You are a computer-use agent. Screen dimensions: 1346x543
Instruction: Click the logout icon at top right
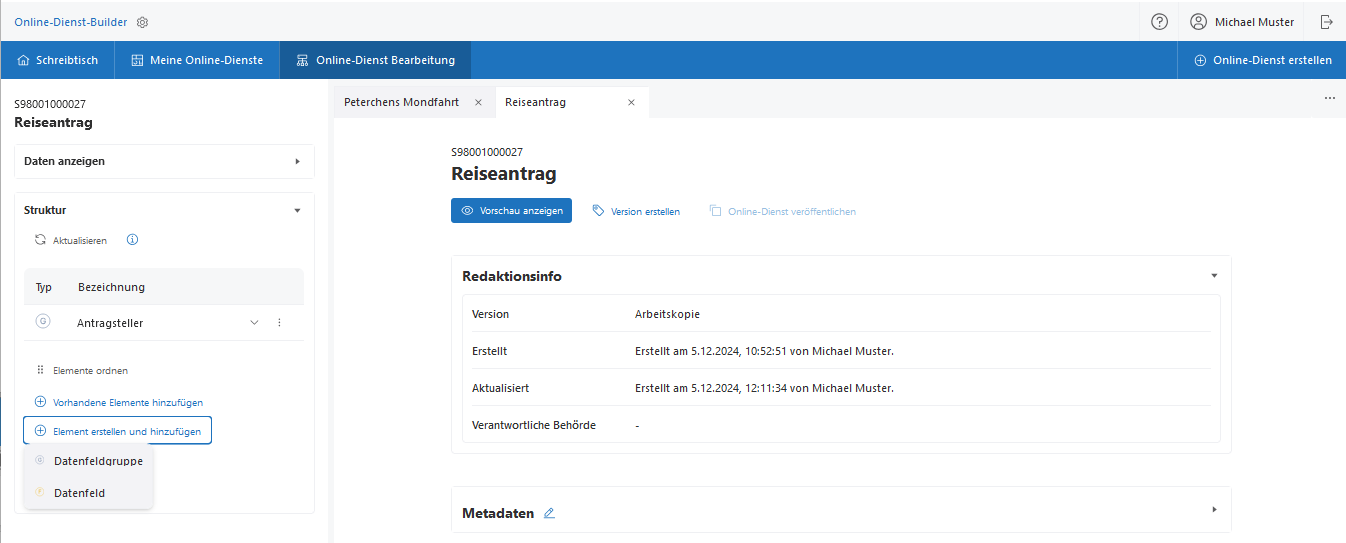coord(1326,22)
